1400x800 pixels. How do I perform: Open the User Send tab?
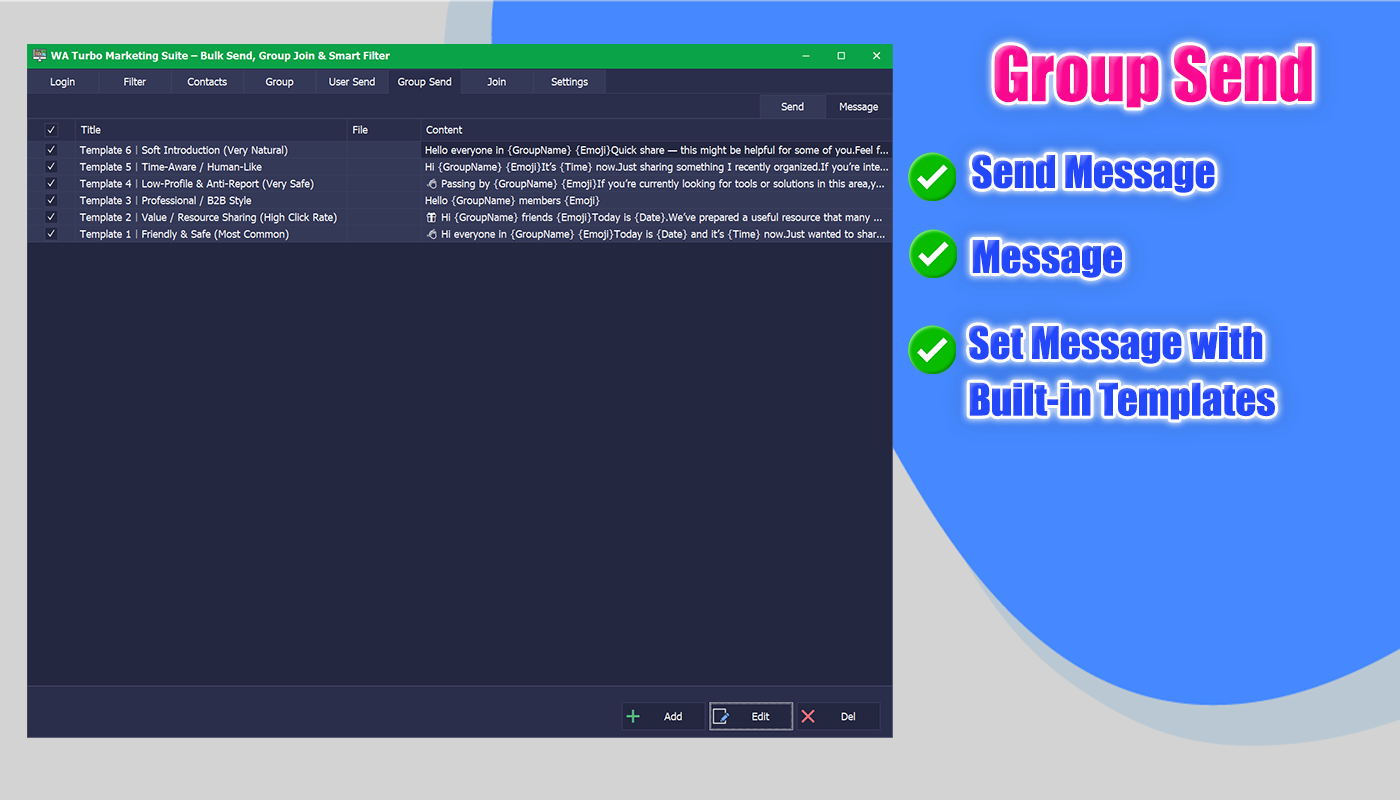click(x=352, y=82)
